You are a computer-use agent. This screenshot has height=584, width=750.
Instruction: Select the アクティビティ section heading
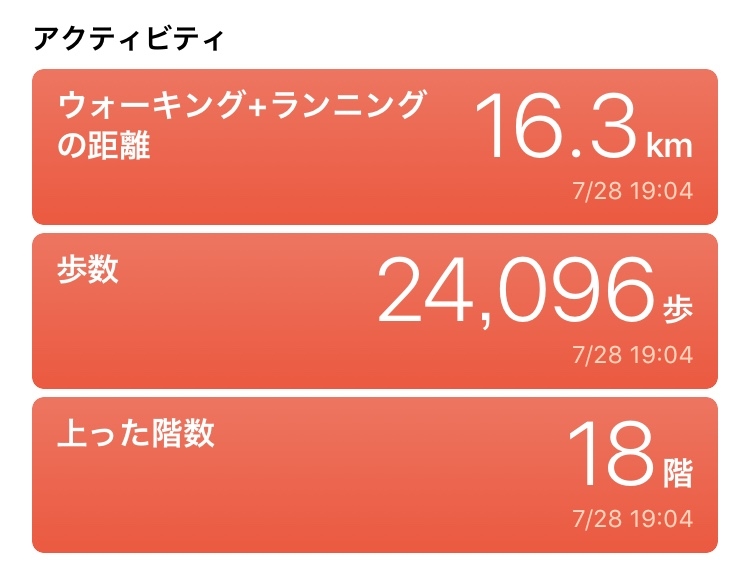[x=128, y=39]
